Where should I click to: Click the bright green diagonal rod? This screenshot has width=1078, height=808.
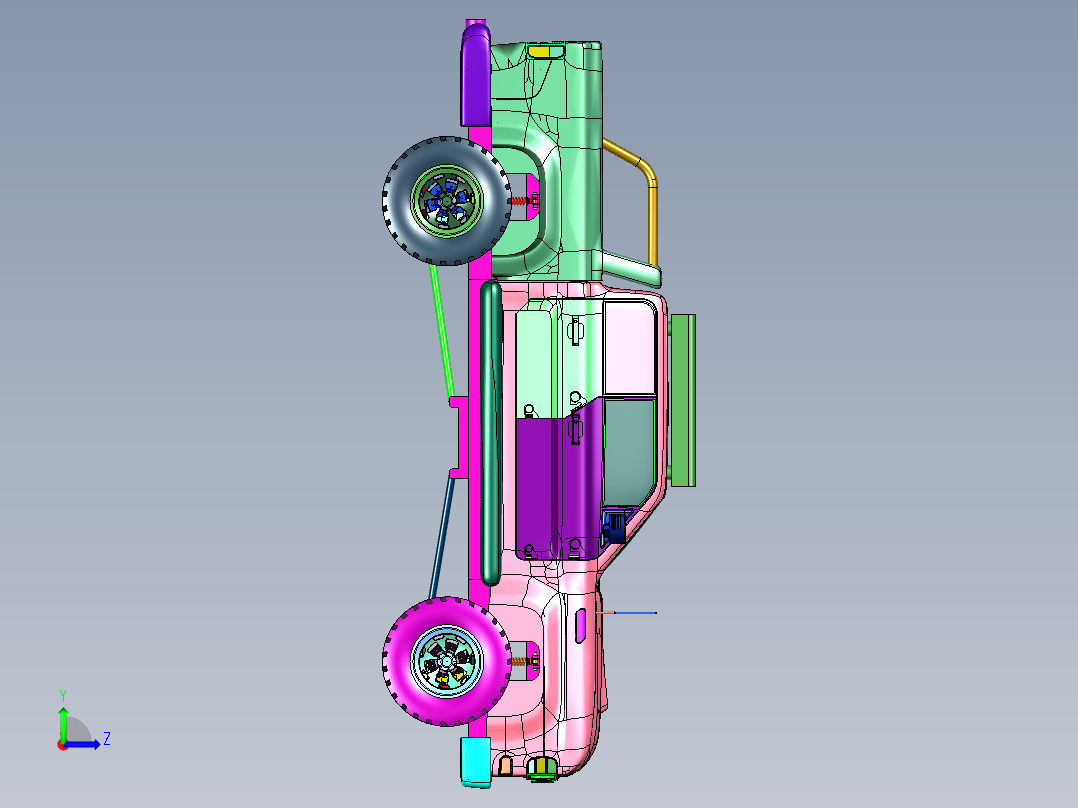coord(441,330)
